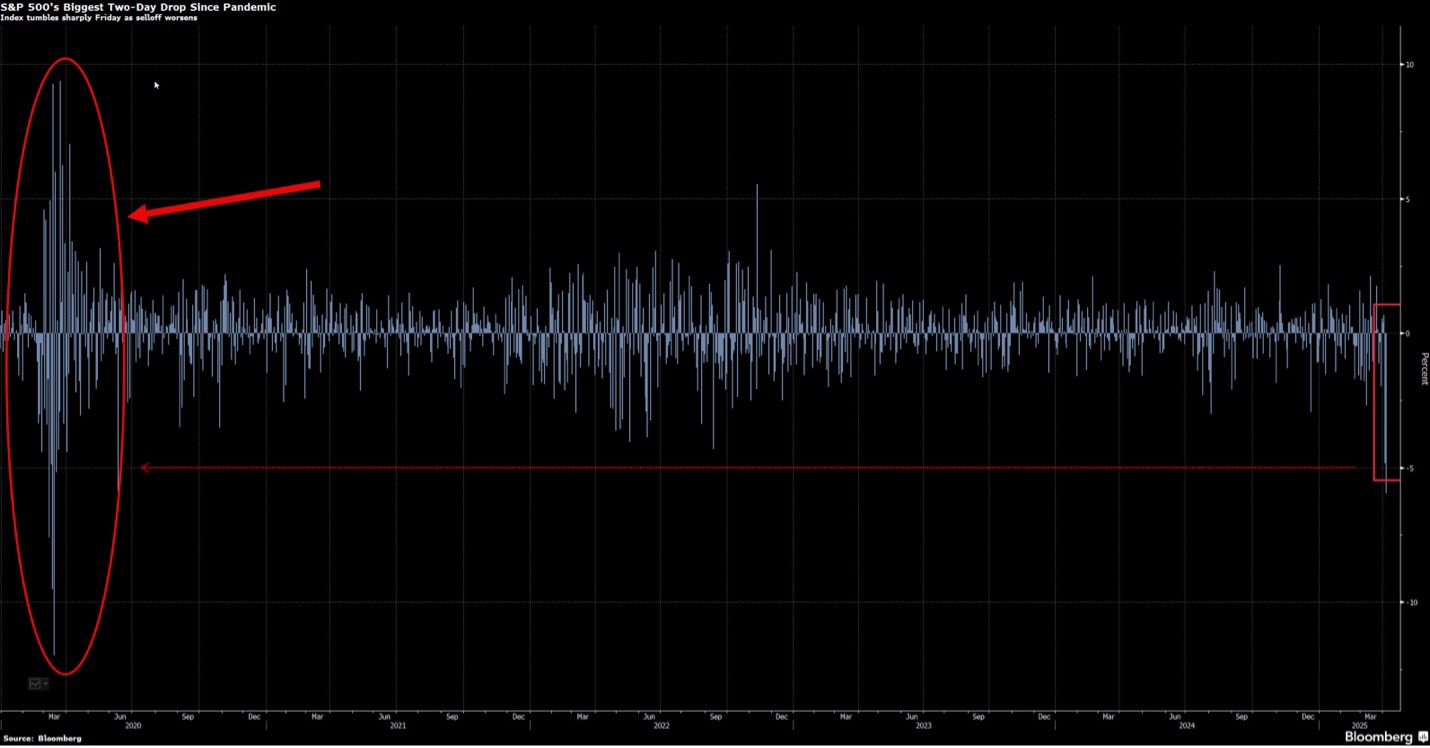1430x748 pixels.
Task: Click the 5 value on the y-axis
Action: coord(1407,199)
